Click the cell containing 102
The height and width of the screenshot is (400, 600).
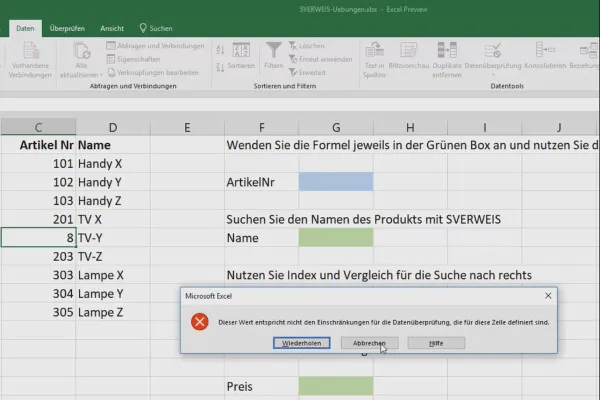click(x=38, y=182)
